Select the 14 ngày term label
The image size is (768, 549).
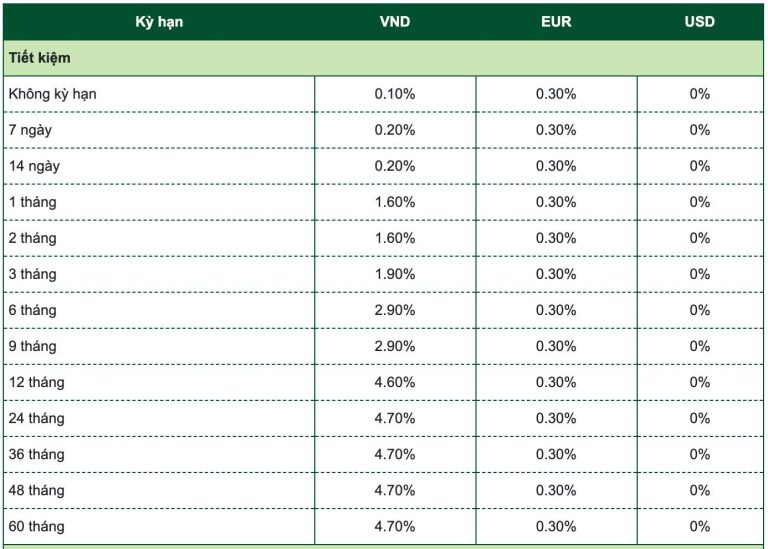tap(37, 166)
